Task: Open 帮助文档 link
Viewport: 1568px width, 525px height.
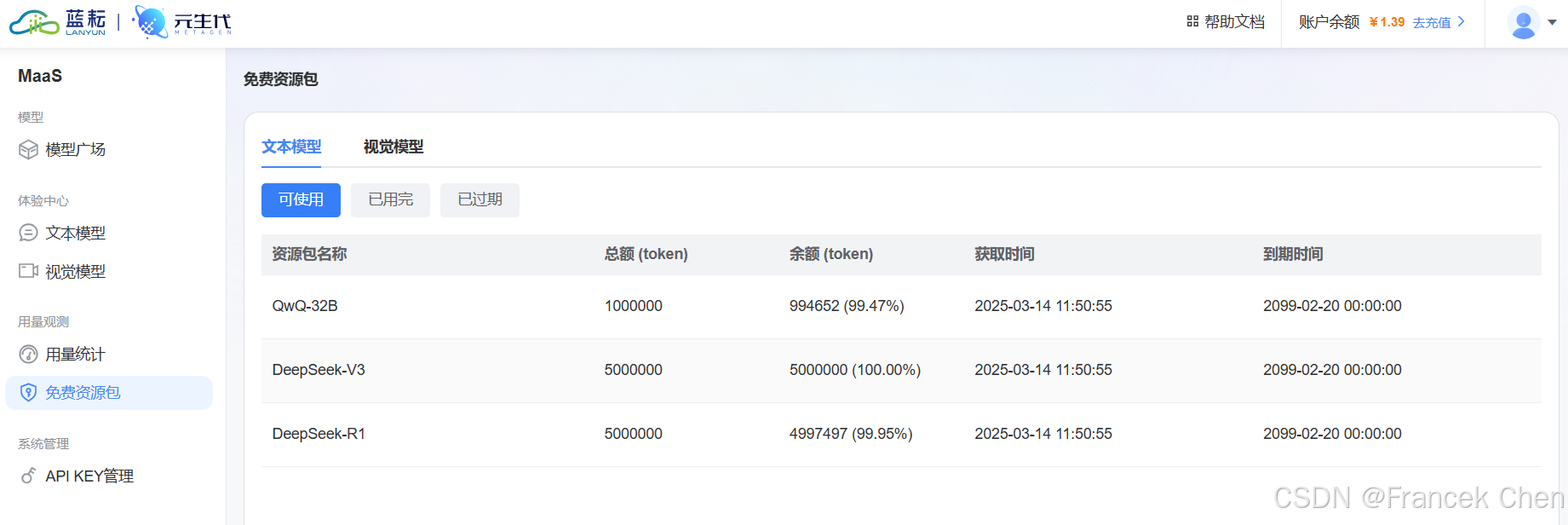Action: (1235, 22)
